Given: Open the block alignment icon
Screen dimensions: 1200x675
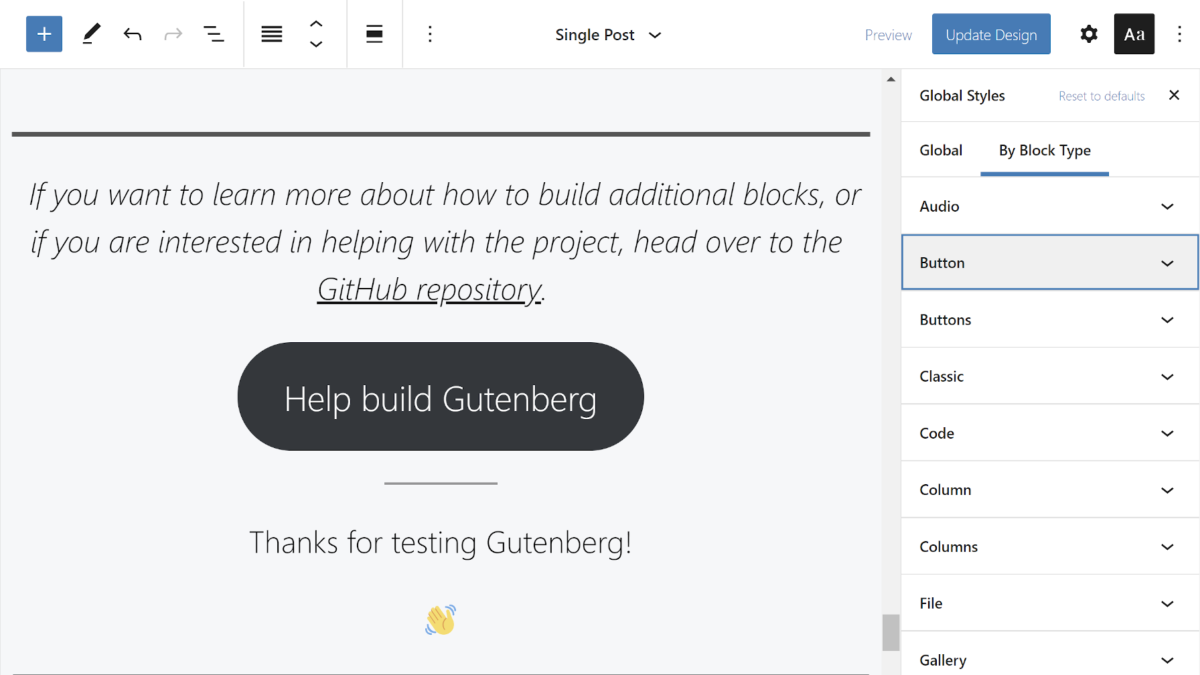Looking at the screenshot, I should click(374, 34).
